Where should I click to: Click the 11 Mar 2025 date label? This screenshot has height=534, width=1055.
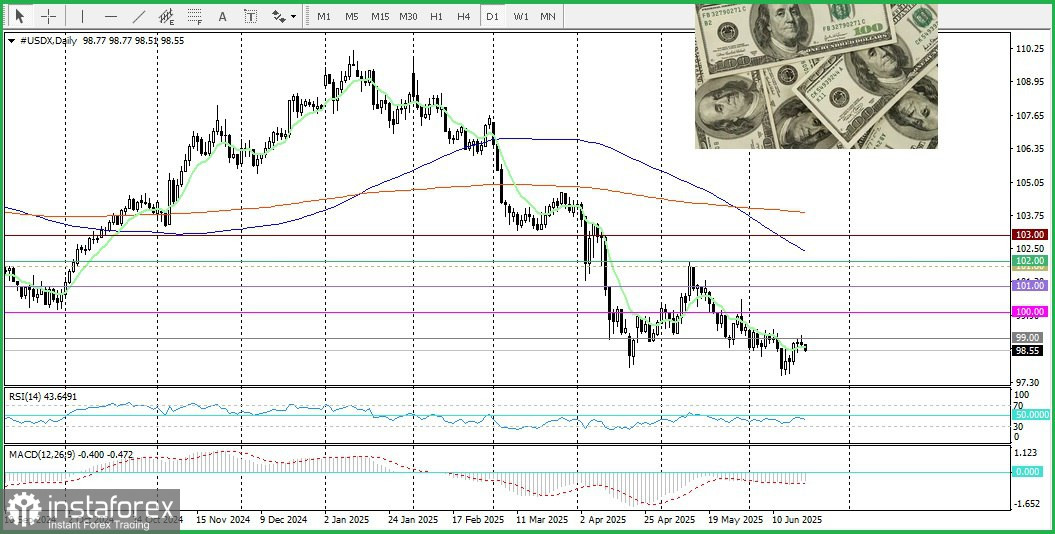pos(542,520)
